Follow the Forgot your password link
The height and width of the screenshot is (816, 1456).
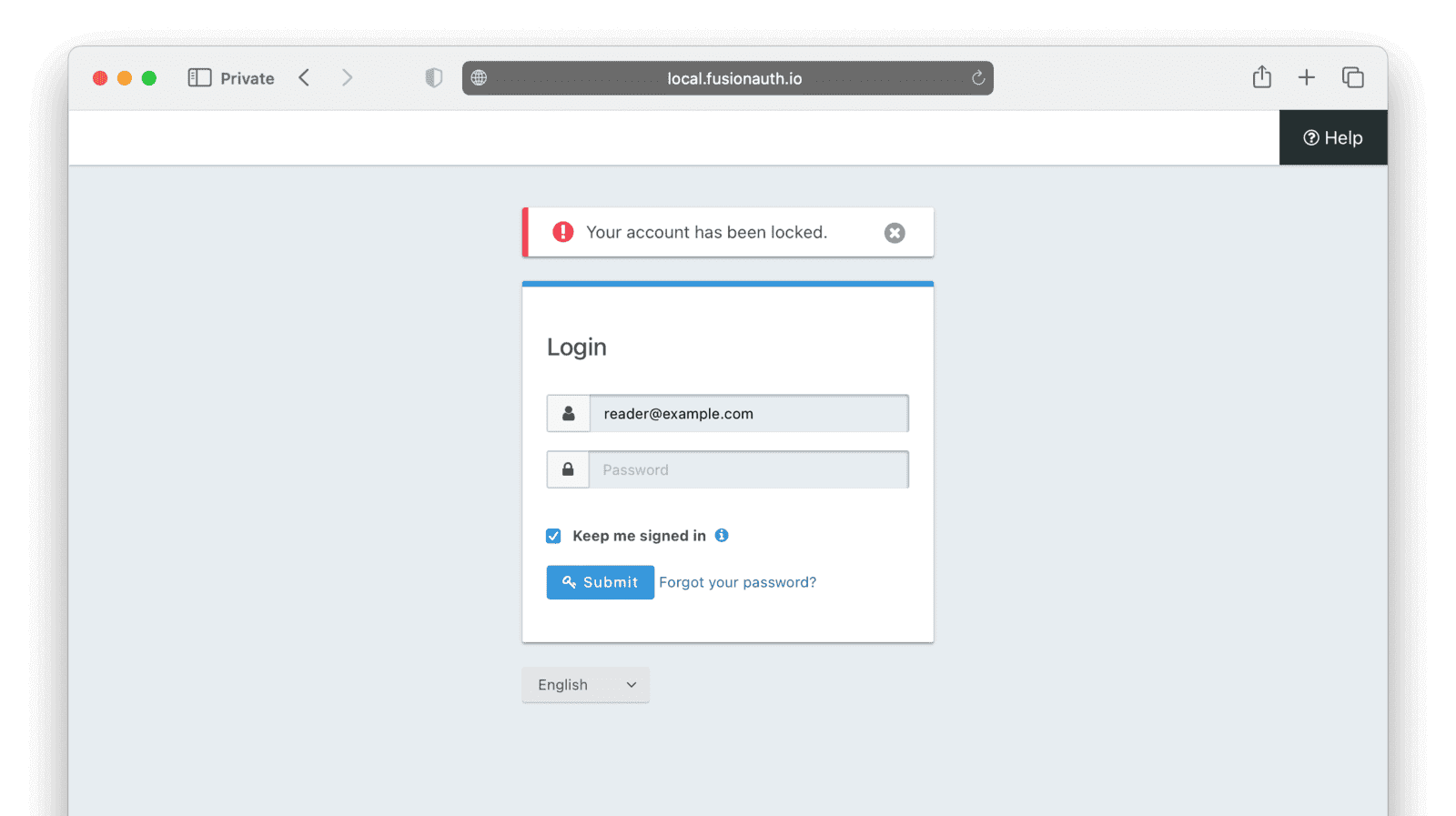(737, 582)
